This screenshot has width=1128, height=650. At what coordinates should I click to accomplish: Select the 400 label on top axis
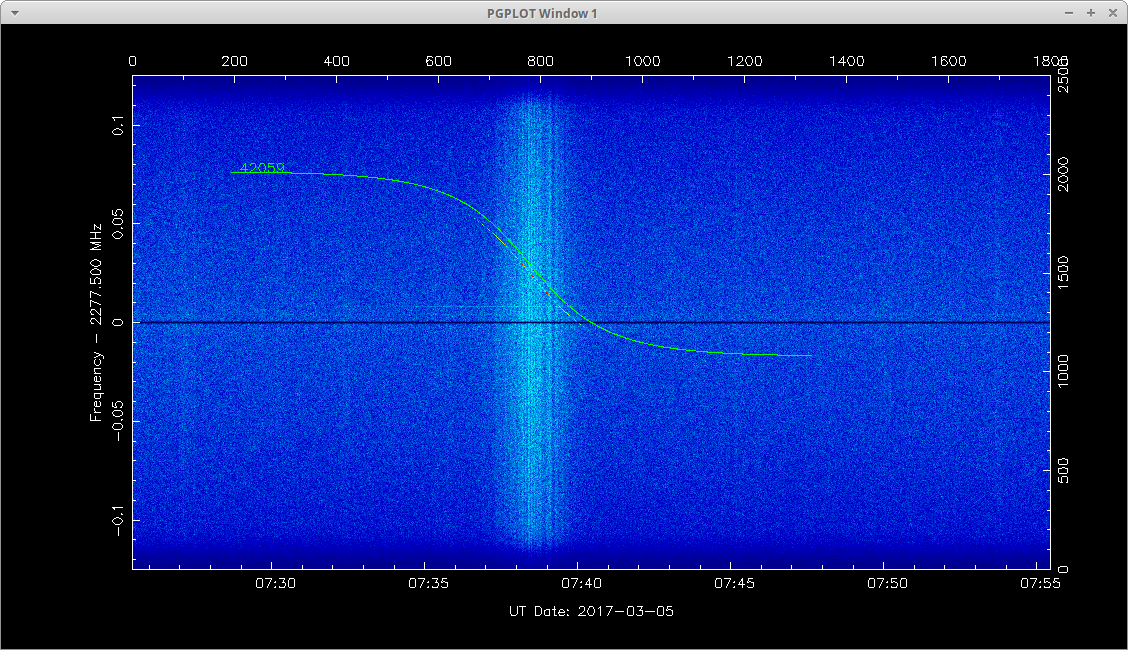tap(336, 61)
